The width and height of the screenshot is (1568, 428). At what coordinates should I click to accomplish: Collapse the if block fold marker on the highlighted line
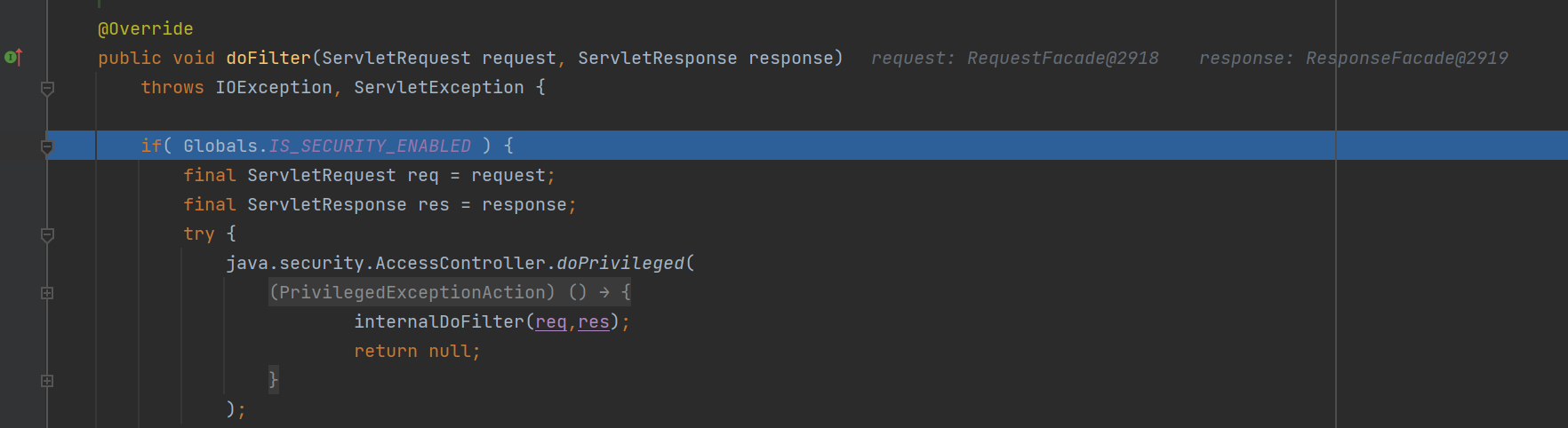[x=48, y=147]
